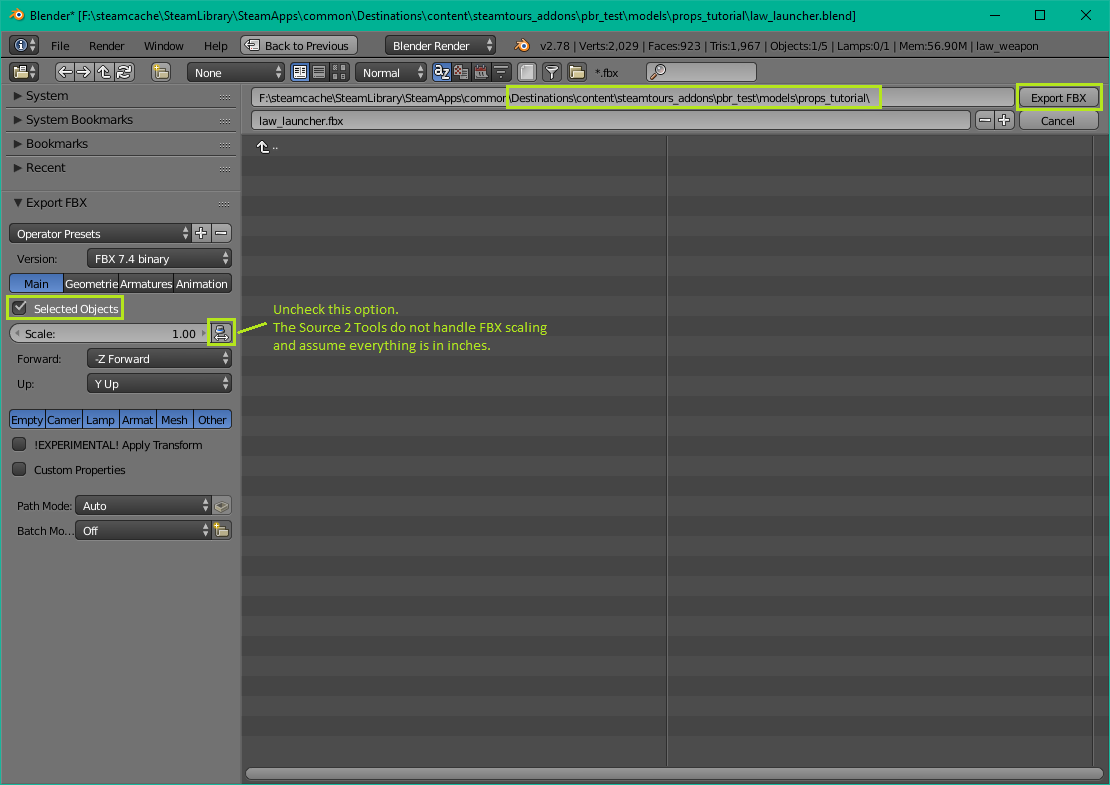Open the Normal display size dropdown
Image resolution: width=1110 pixels, height=785 pixels.
click(391, 72)
